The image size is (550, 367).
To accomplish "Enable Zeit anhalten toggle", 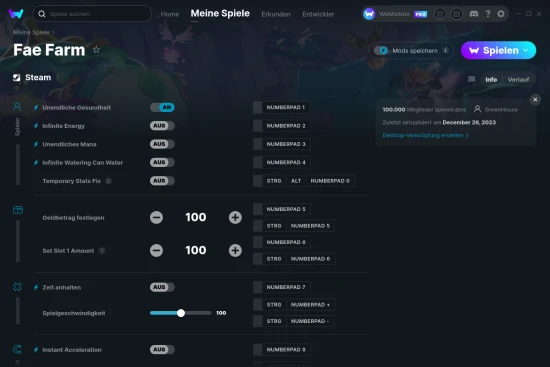I will click(x=162, y=287).
